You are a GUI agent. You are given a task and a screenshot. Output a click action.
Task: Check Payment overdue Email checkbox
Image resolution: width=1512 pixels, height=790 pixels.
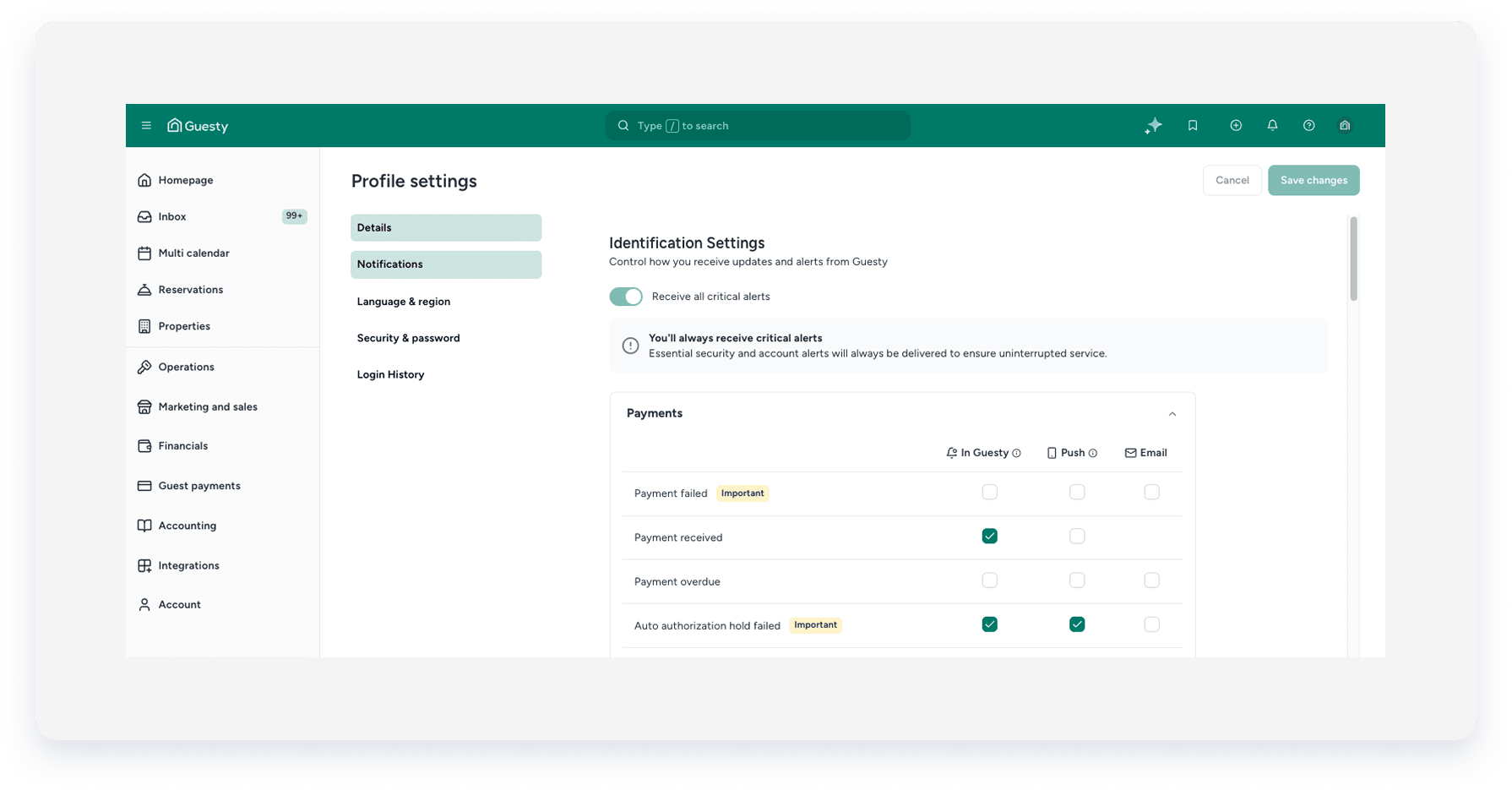(x=1151, y=580)
